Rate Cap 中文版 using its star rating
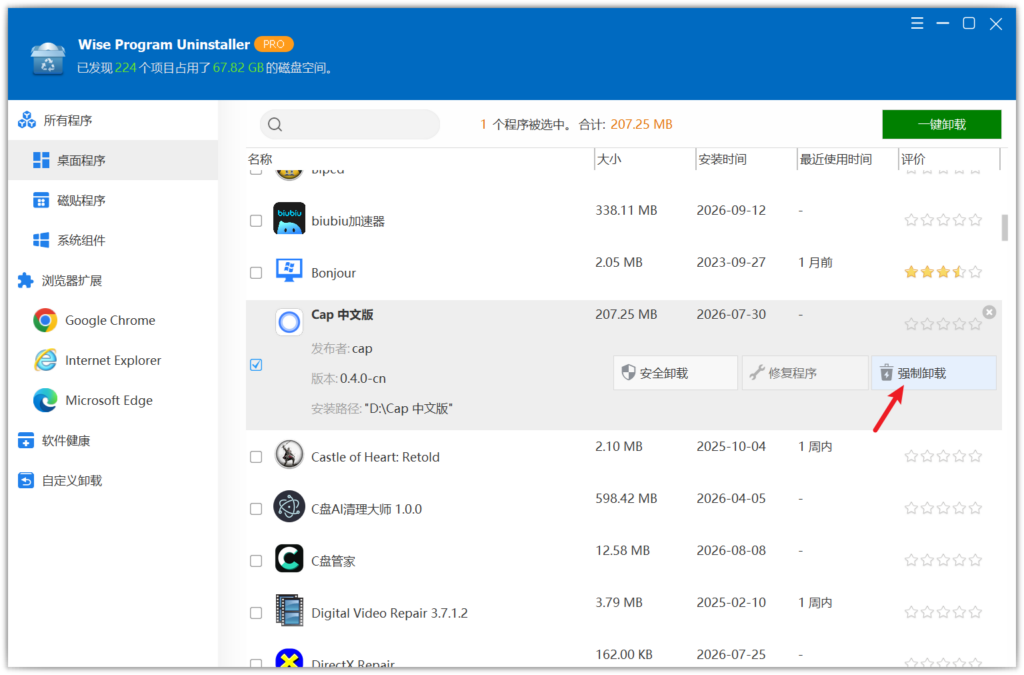 (x=942, y=324)
